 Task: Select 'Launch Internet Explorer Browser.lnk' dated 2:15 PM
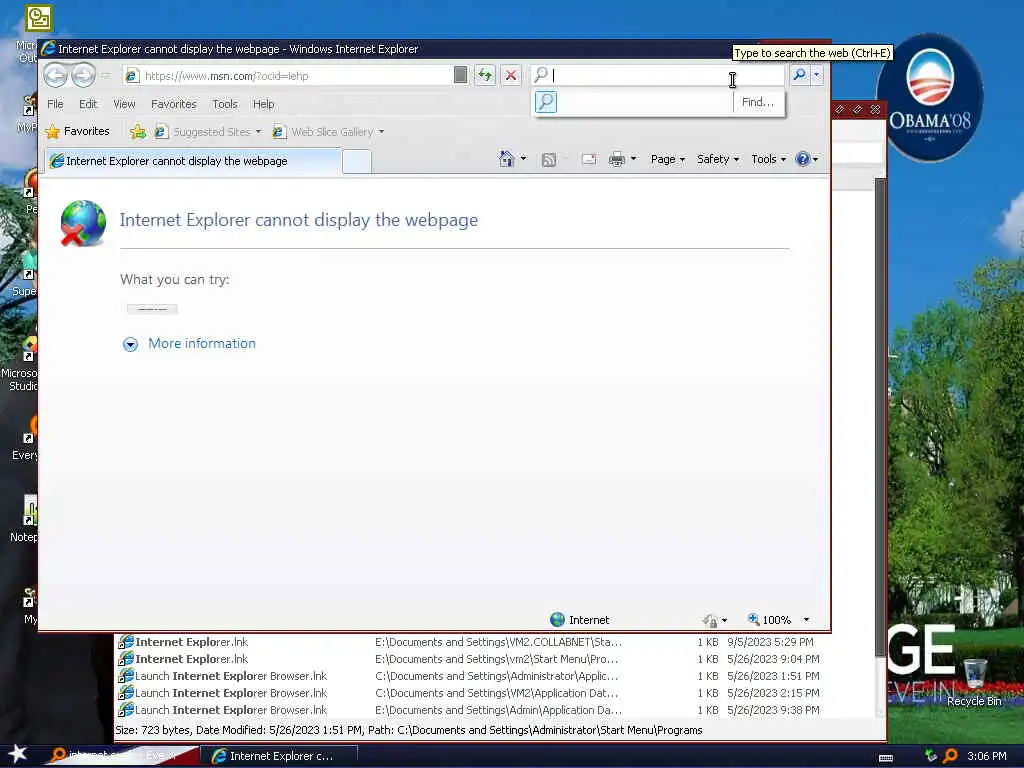468,693
